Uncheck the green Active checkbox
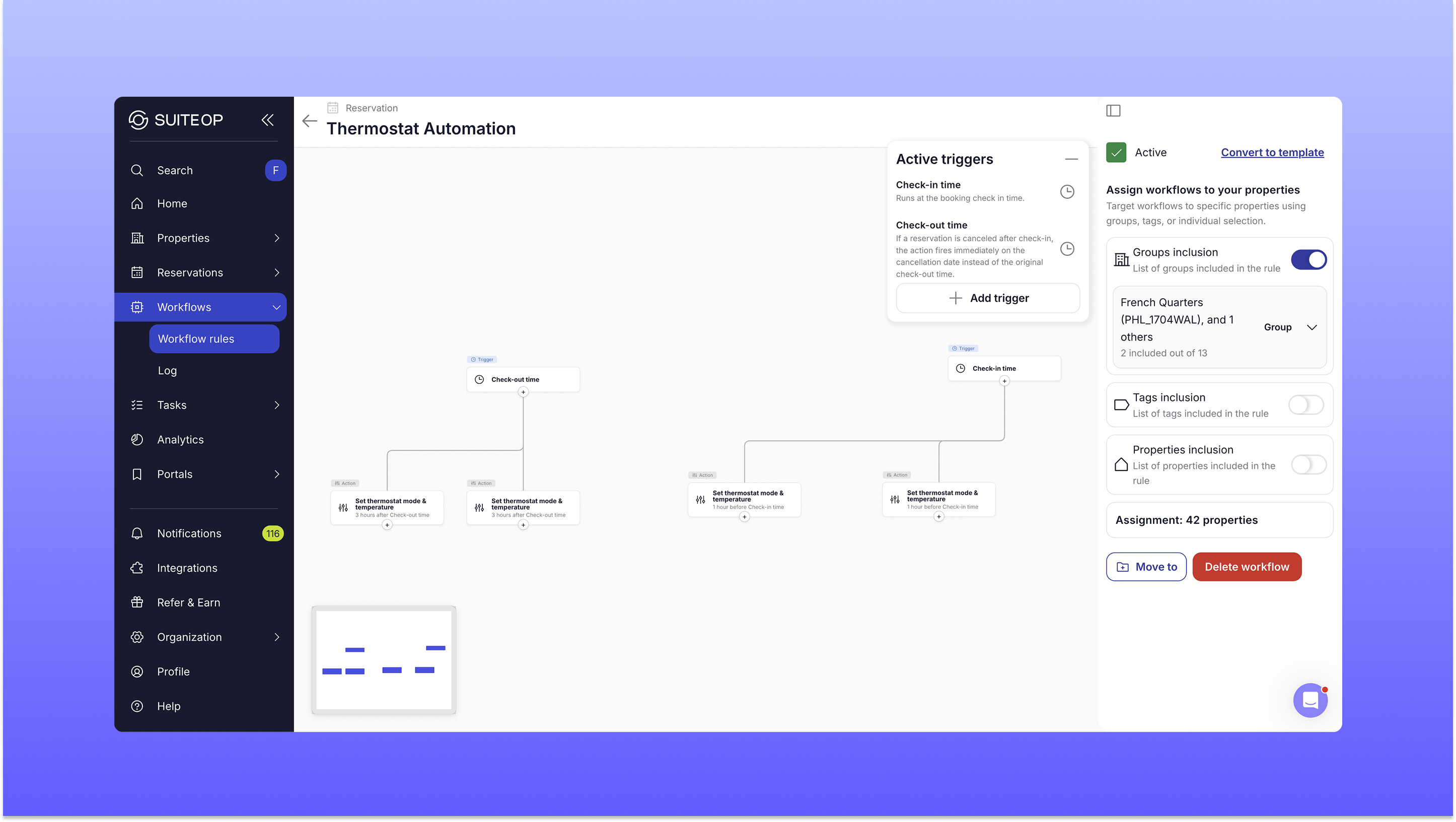The height and width of the screenshot is (822, 1456). 1116,153
